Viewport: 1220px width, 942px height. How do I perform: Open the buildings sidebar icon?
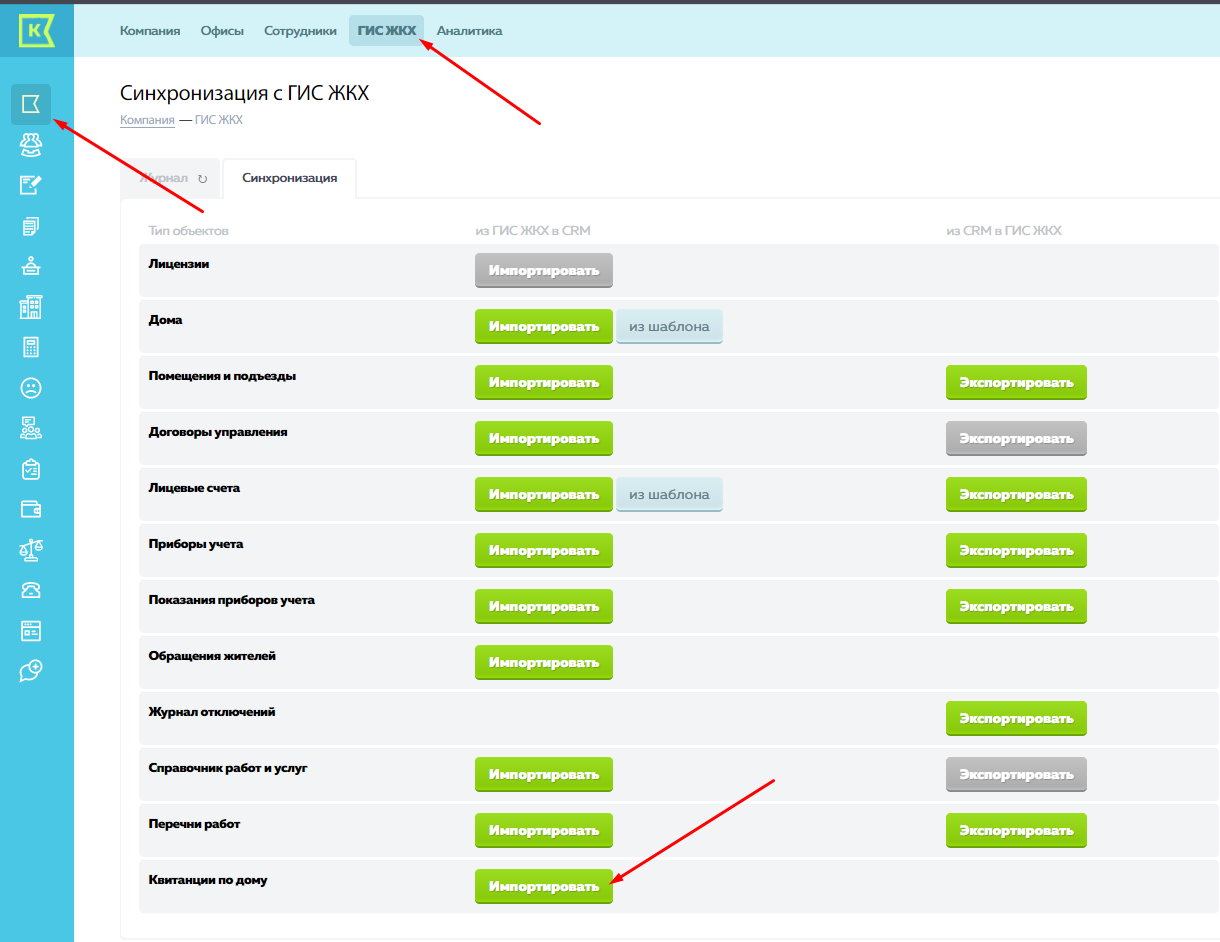(31, 307)
